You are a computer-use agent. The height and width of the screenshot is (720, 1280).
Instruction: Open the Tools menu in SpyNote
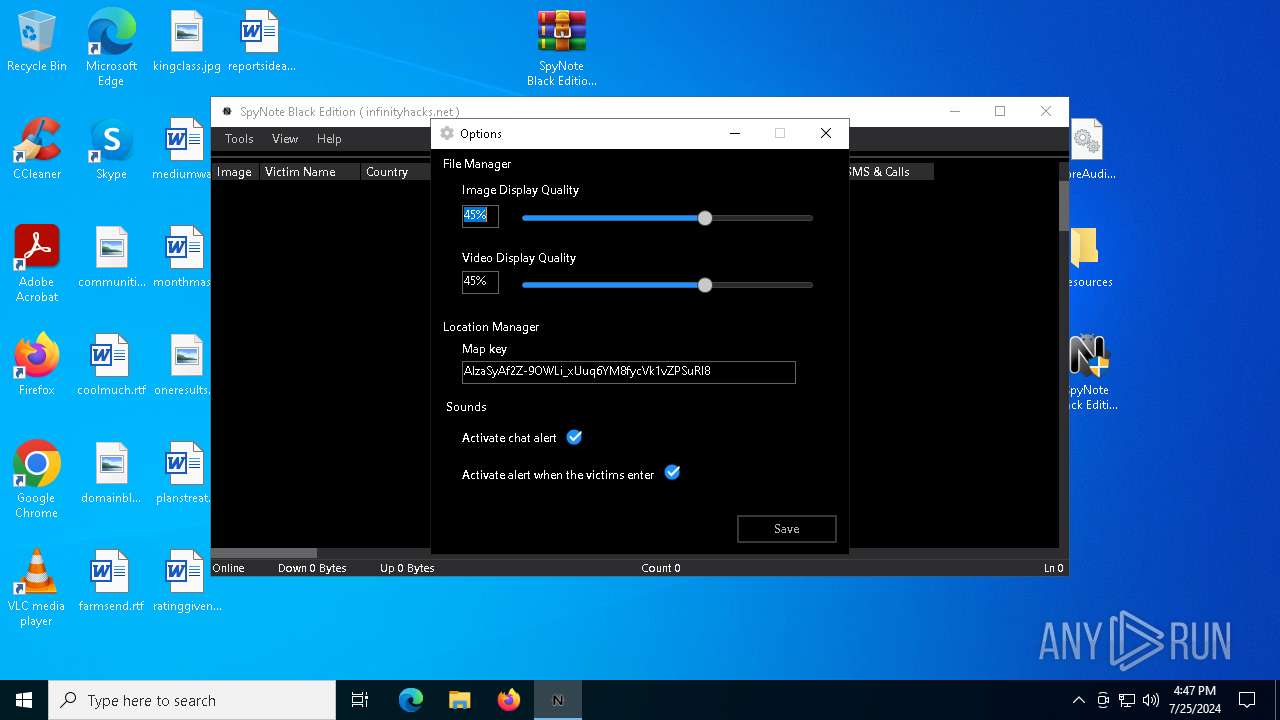click(239, 139)
